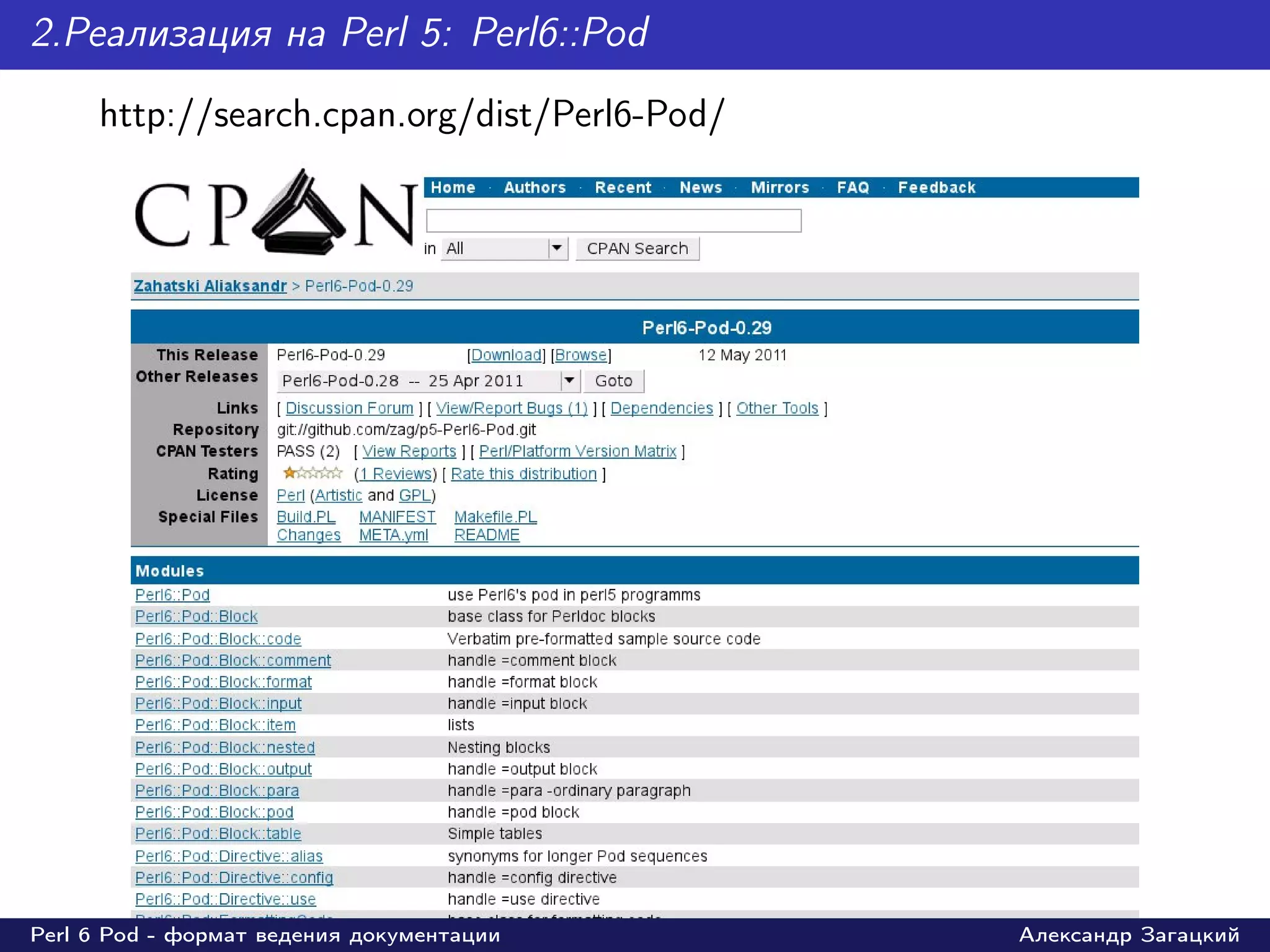
Task: Click 'synonyms for longer Pod sequences' description
Action: 577,857
